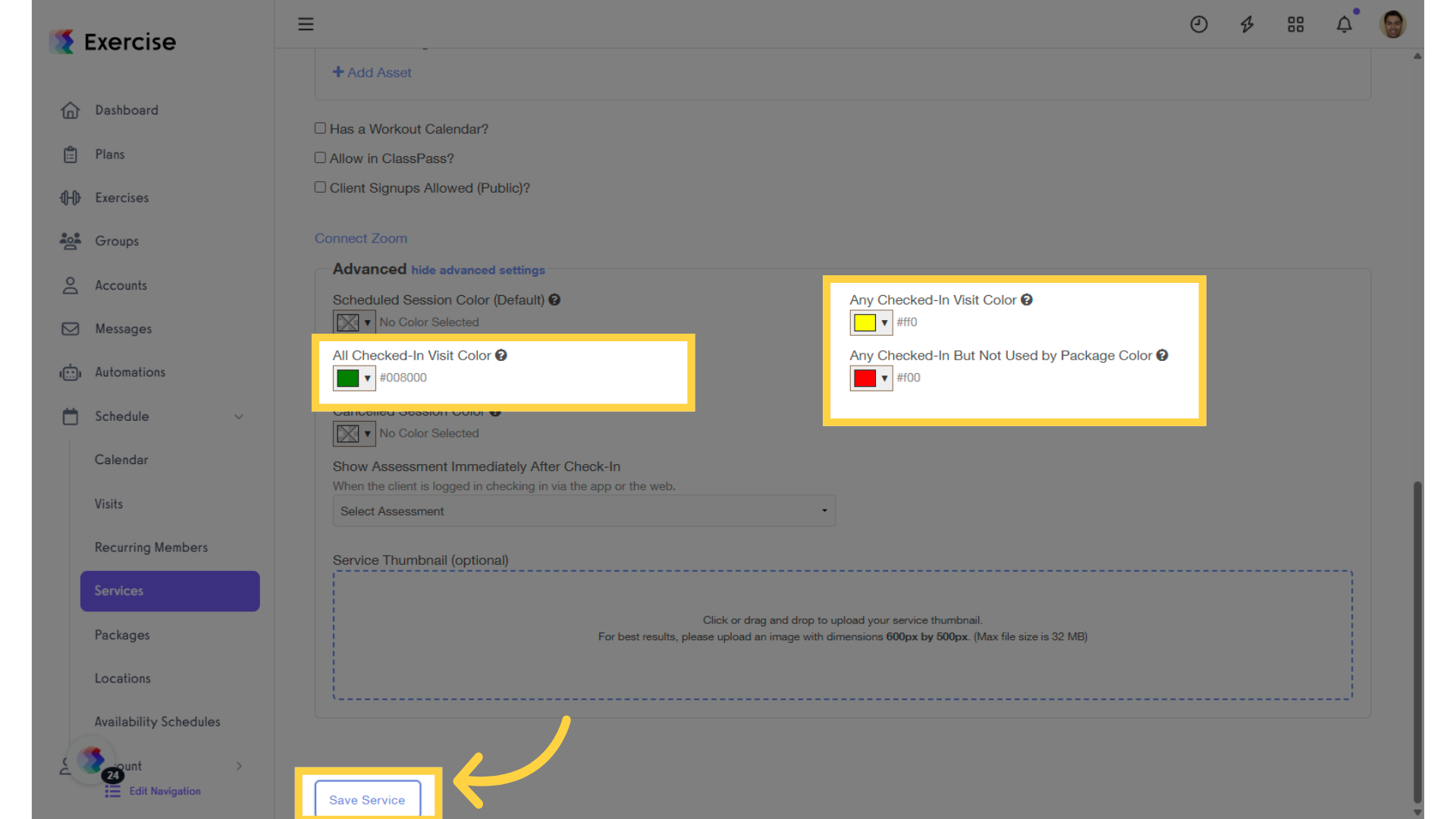
Task: Click the Accounts person icon
Action: pos(71,285)
